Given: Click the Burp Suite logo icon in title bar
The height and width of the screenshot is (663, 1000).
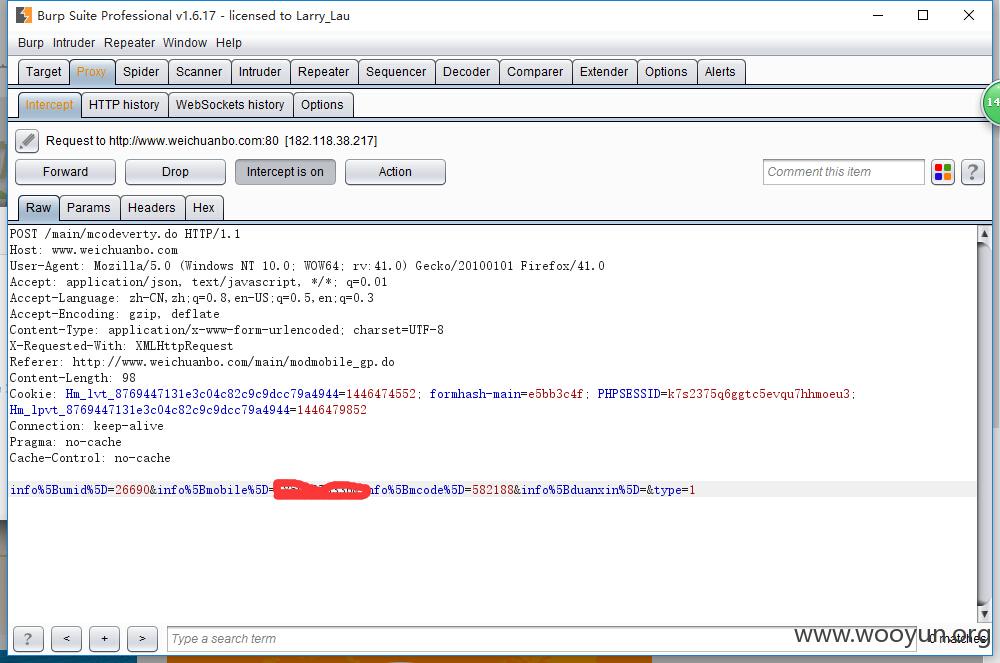Looking at the screenshot, I should click(x=24, y=15).
